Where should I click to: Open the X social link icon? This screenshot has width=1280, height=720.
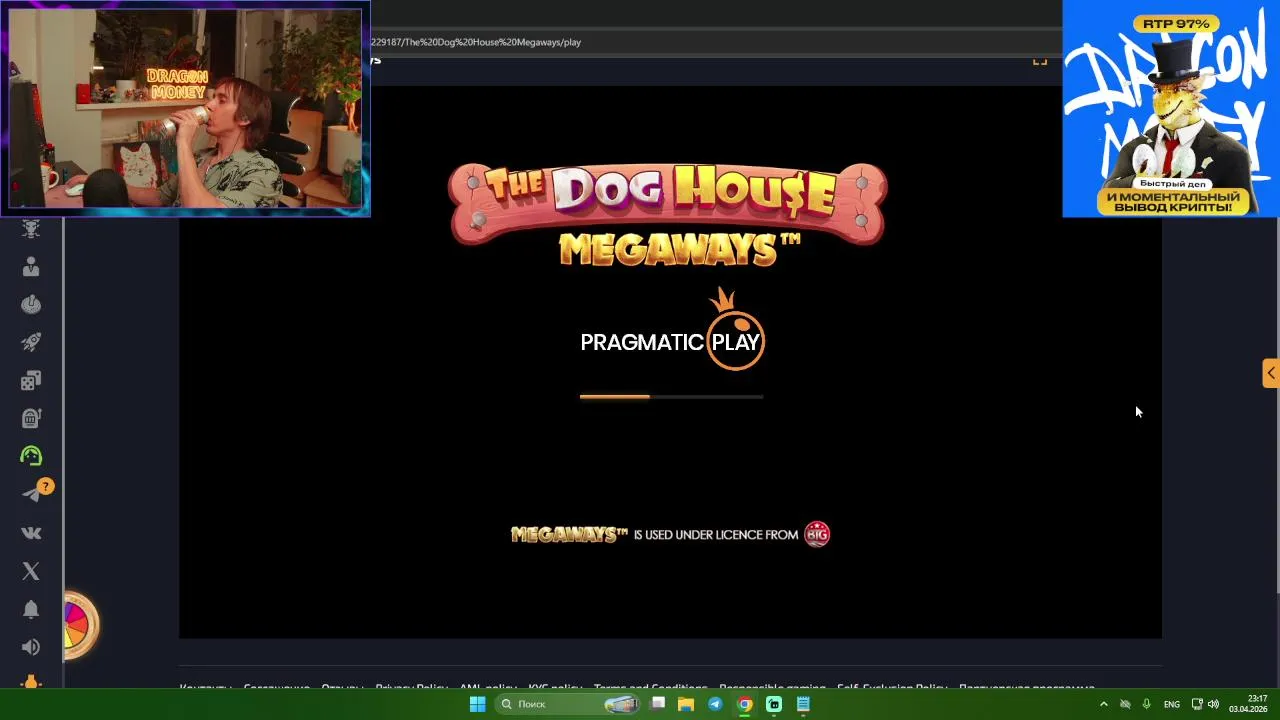[x=31, y=571]
